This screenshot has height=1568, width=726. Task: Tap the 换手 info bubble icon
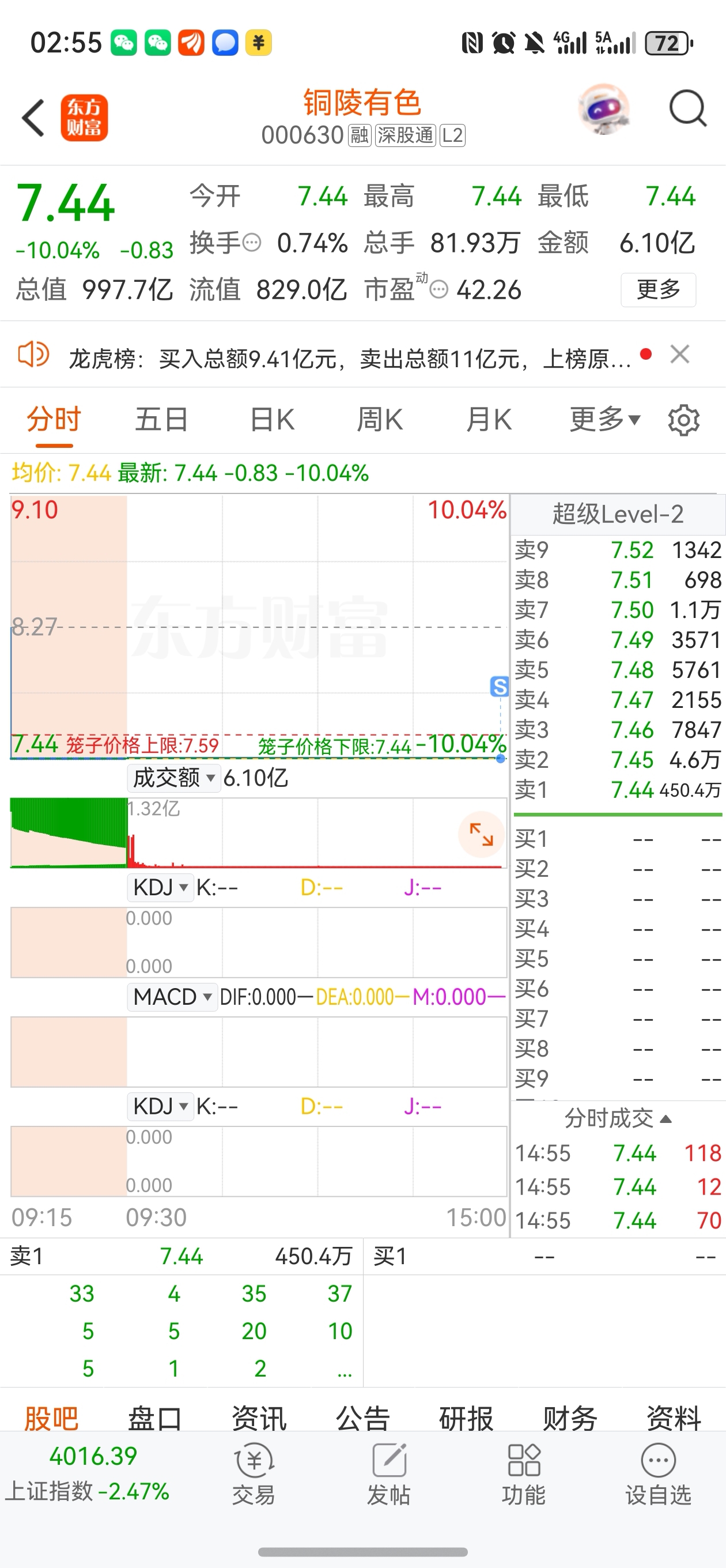251,243
